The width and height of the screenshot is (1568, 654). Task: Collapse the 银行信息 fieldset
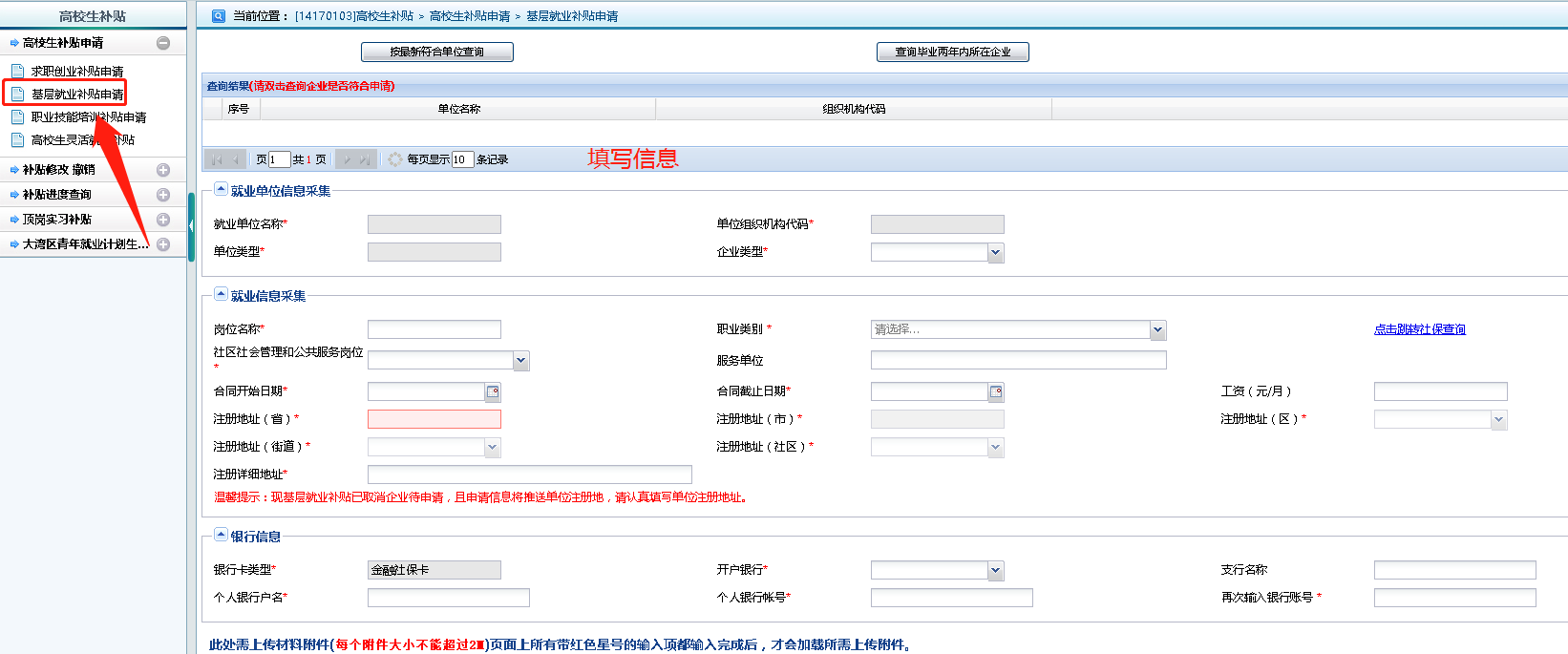coord(221,535)
